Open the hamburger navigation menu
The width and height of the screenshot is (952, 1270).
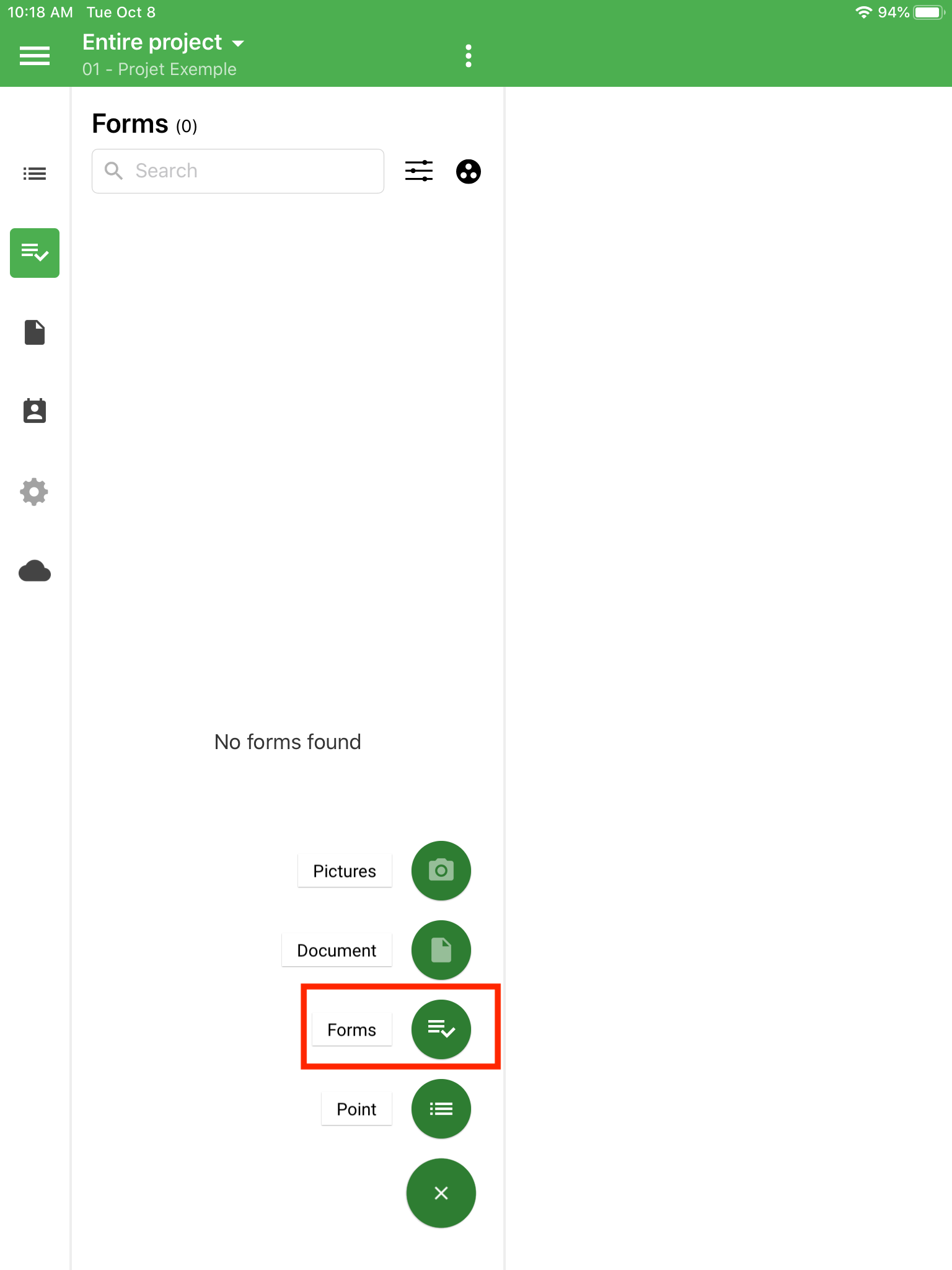[x=35, y=56]
